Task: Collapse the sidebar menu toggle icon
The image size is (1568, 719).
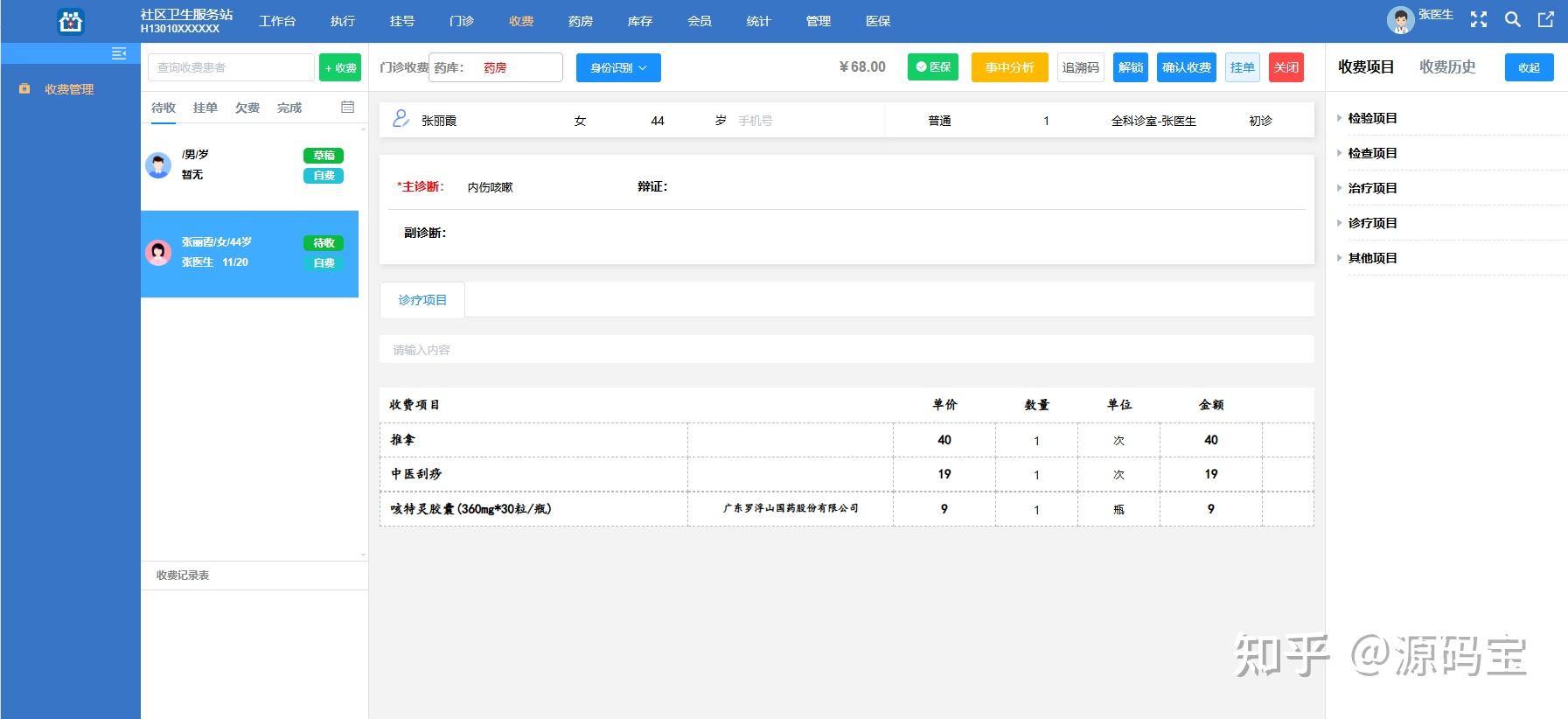Action: point(119,54)
